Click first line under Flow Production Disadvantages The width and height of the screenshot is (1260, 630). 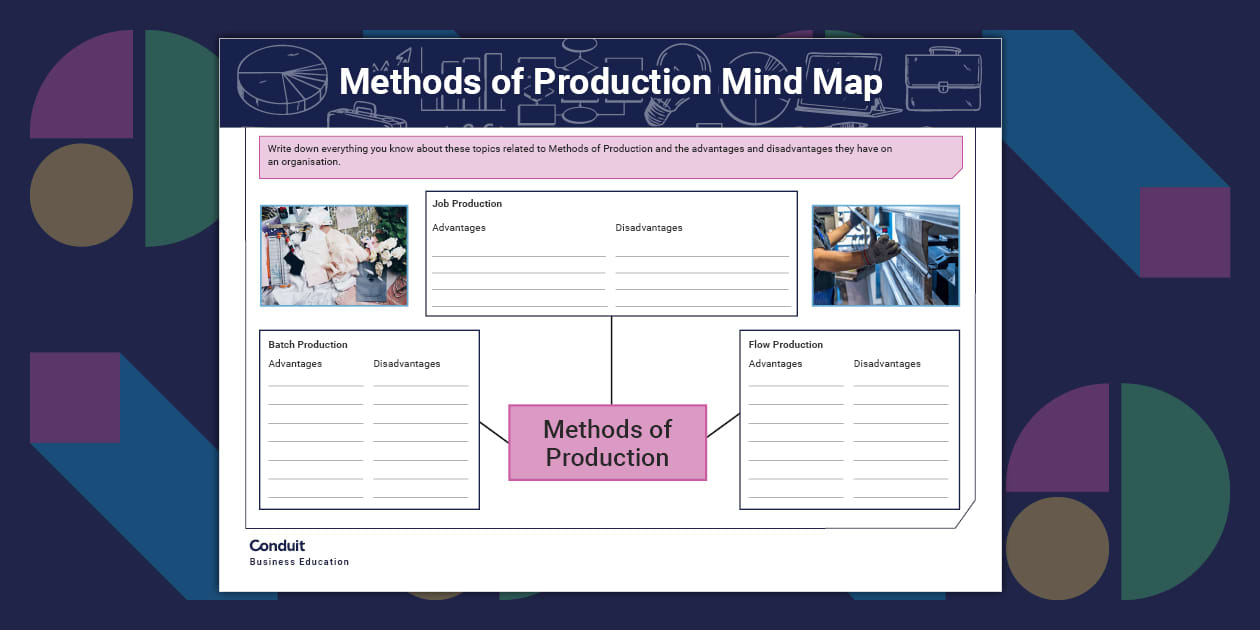click(x=900, y=383)
